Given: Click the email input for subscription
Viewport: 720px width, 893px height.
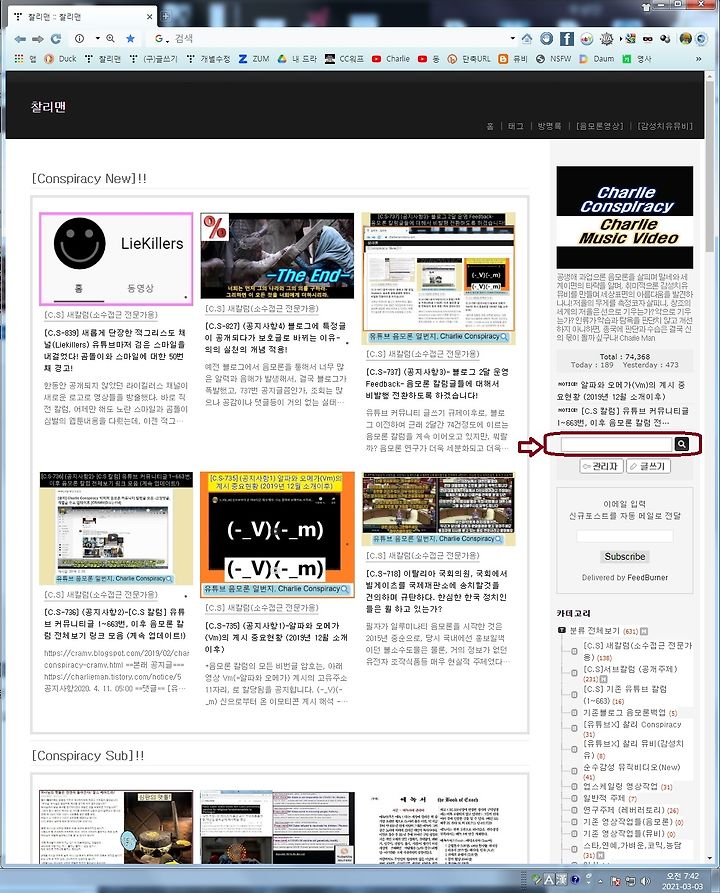Looking at the screenshot, I should (x=625, y=536).
